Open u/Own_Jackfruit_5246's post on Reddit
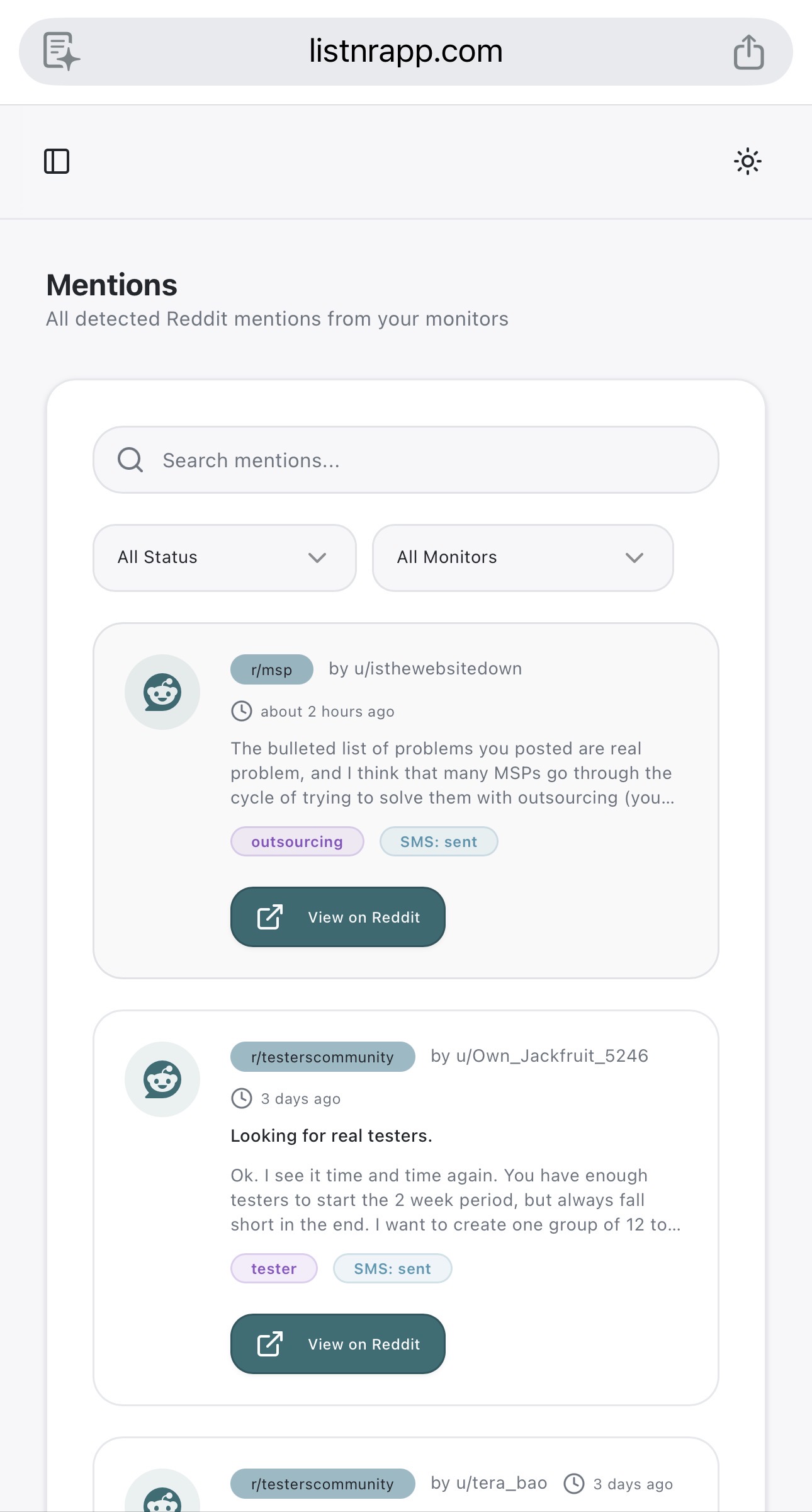This screenshot has height=1512, width=812. (x=338, y=1344)
